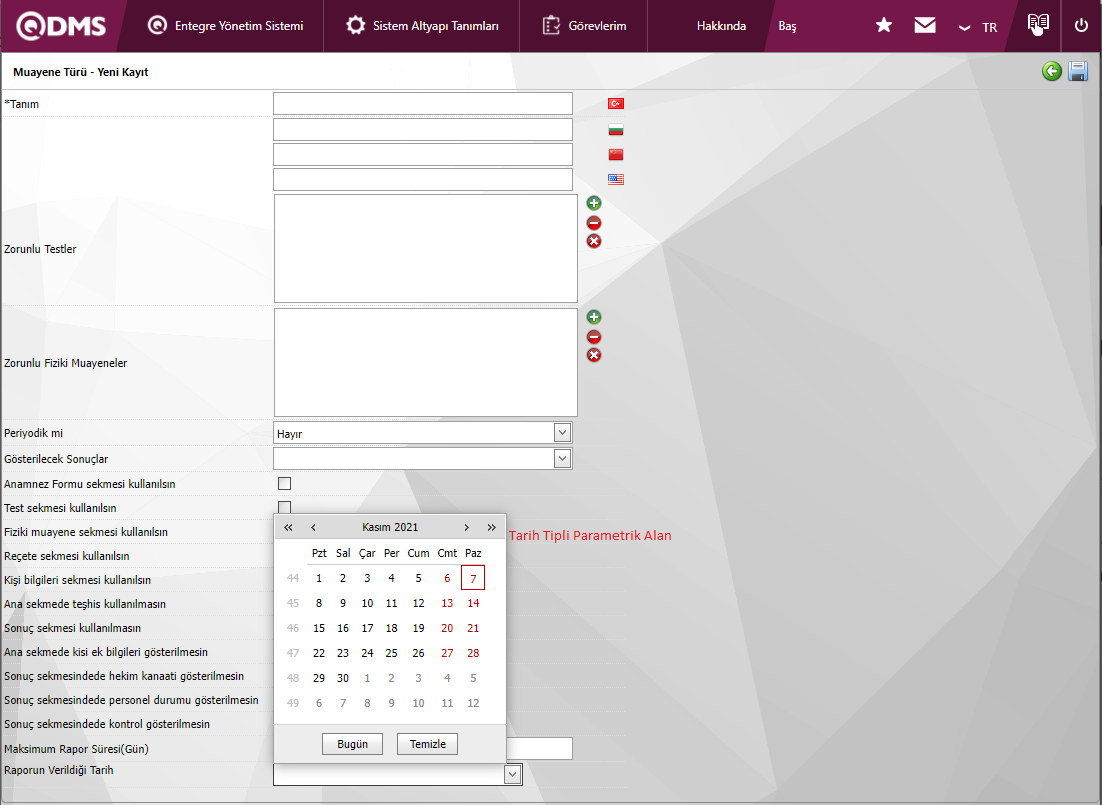Click the Bulgarian flag icon
The height and width of the screenshot is (805, 1102).
click(x=616, y=129)
